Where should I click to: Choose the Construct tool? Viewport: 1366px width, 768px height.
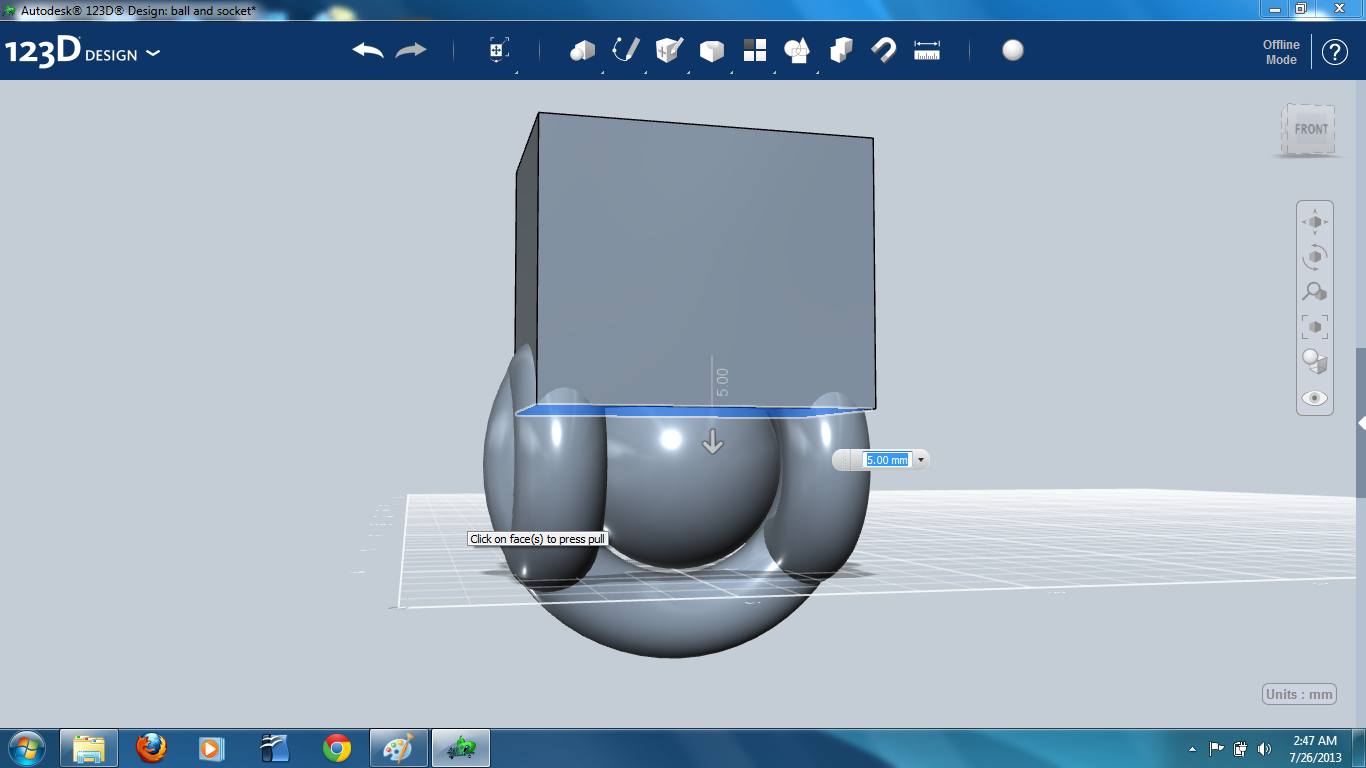pos(669,50)
